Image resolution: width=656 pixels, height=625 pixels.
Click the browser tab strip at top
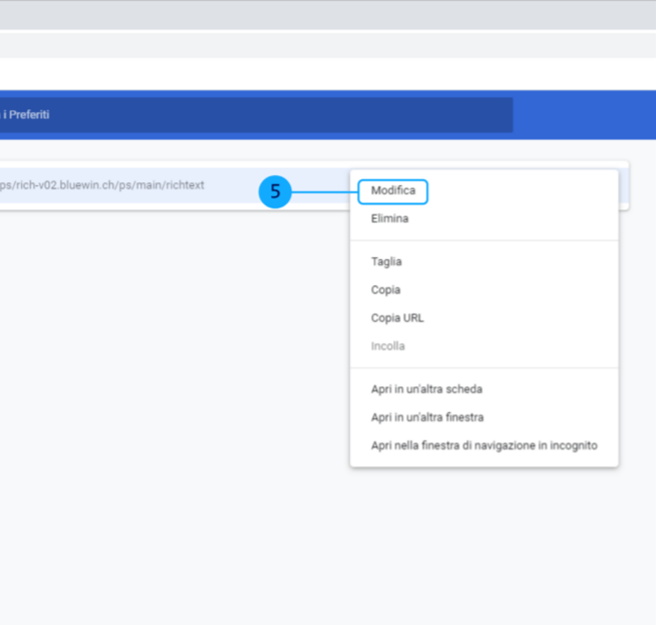300,14
